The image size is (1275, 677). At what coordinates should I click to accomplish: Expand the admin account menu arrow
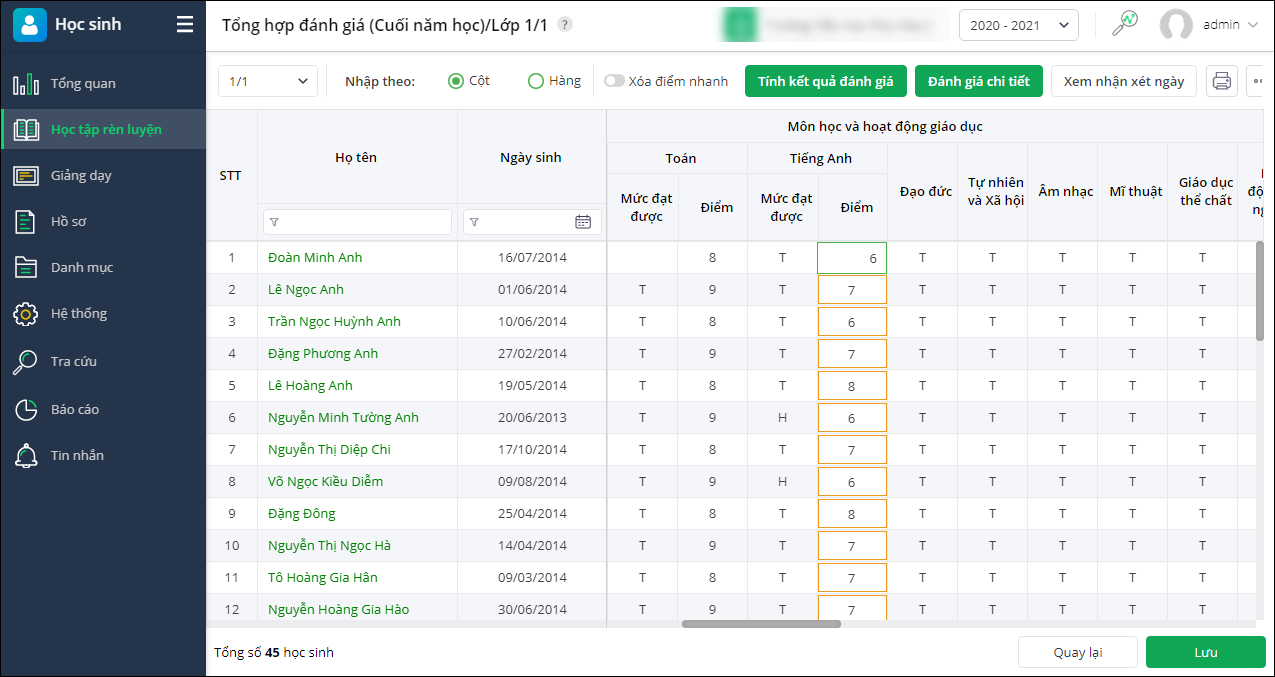click(1253, 25)
